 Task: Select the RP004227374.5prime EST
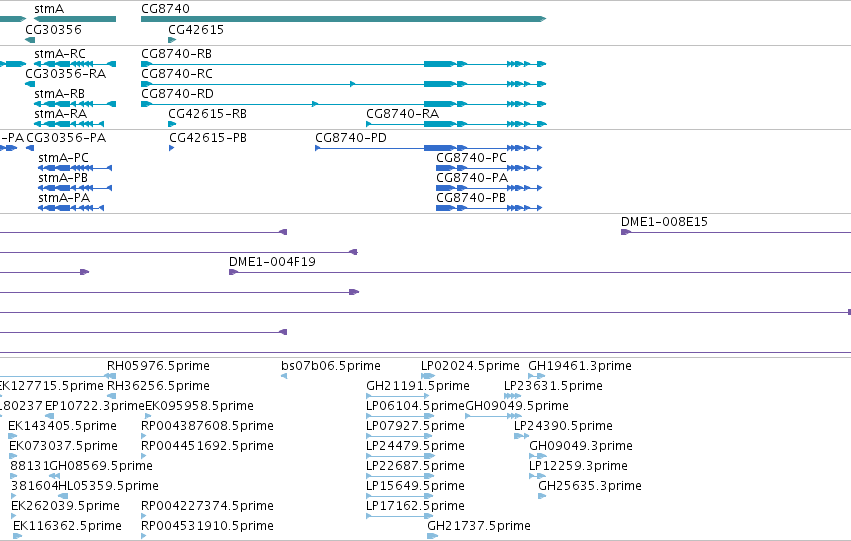[x=144, y=517]
